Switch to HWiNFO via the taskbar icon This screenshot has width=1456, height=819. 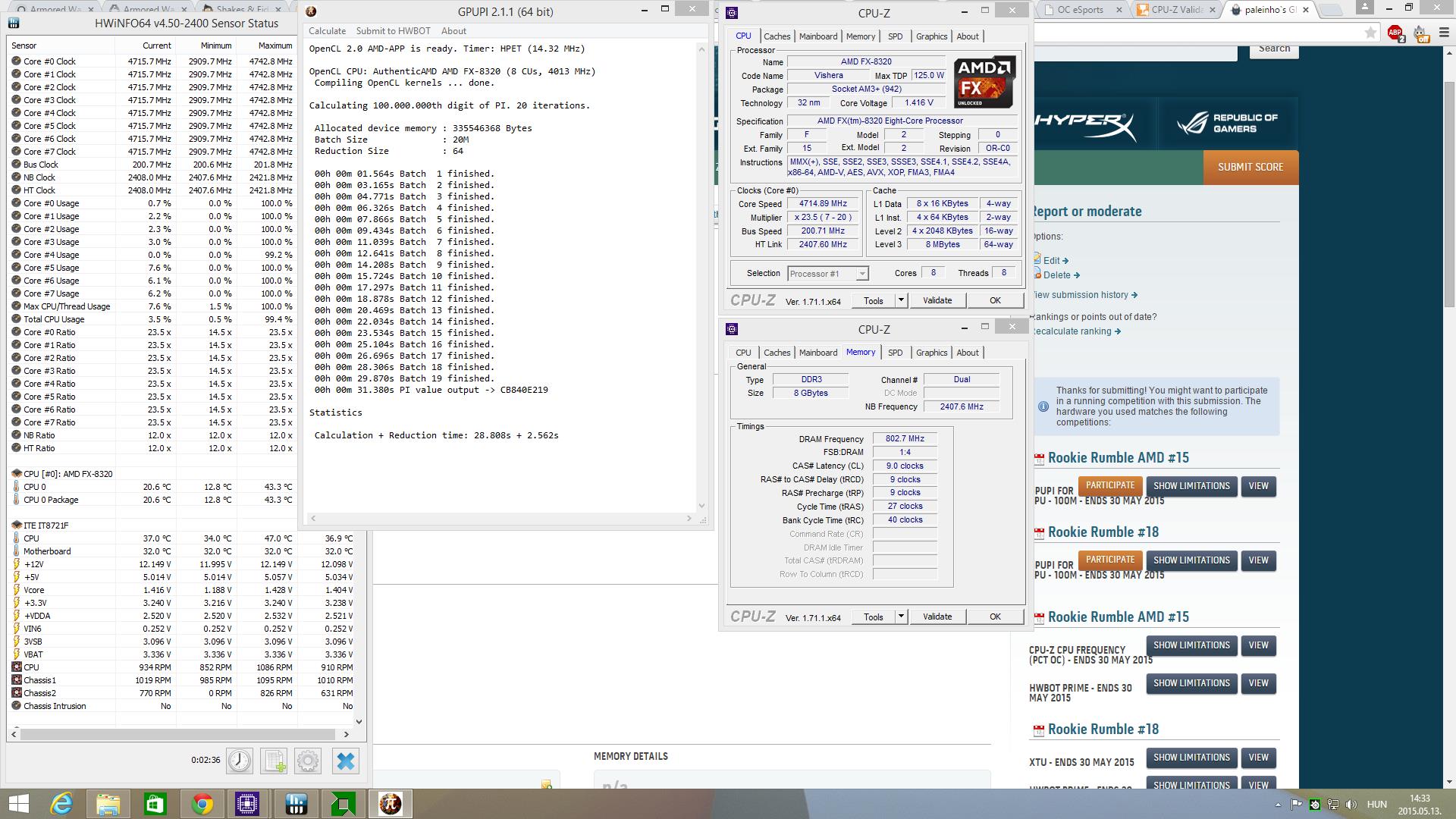click(x=297, y=804)
